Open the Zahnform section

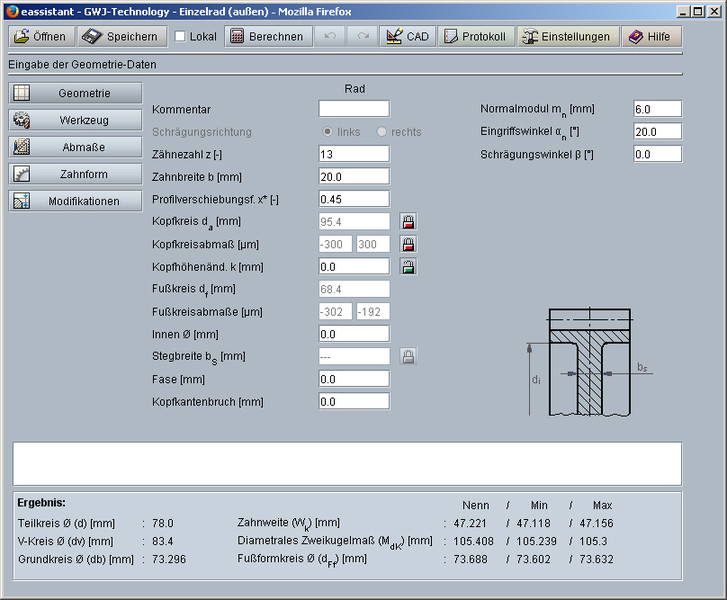[x=76, y=174]
